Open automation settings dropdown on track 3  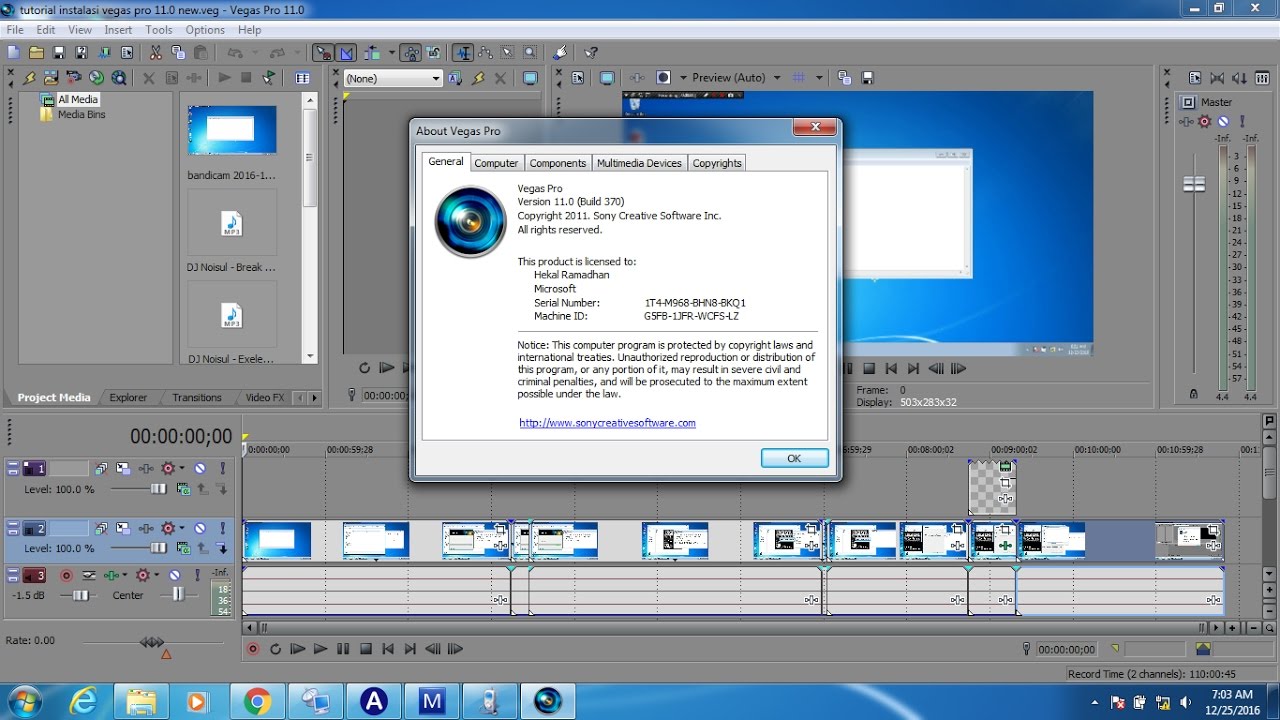click(155, 575)
